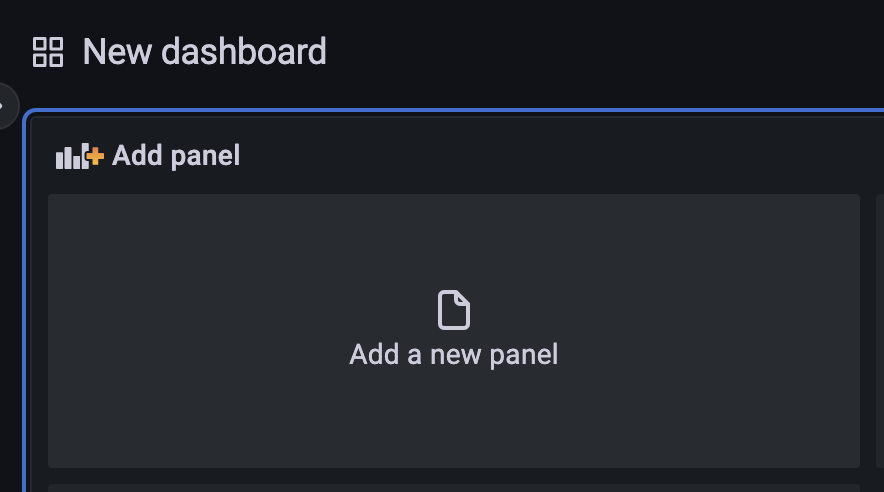Click the word panel in Add panel heading
This screenshot has width=884, height=492.
(205, 157)
